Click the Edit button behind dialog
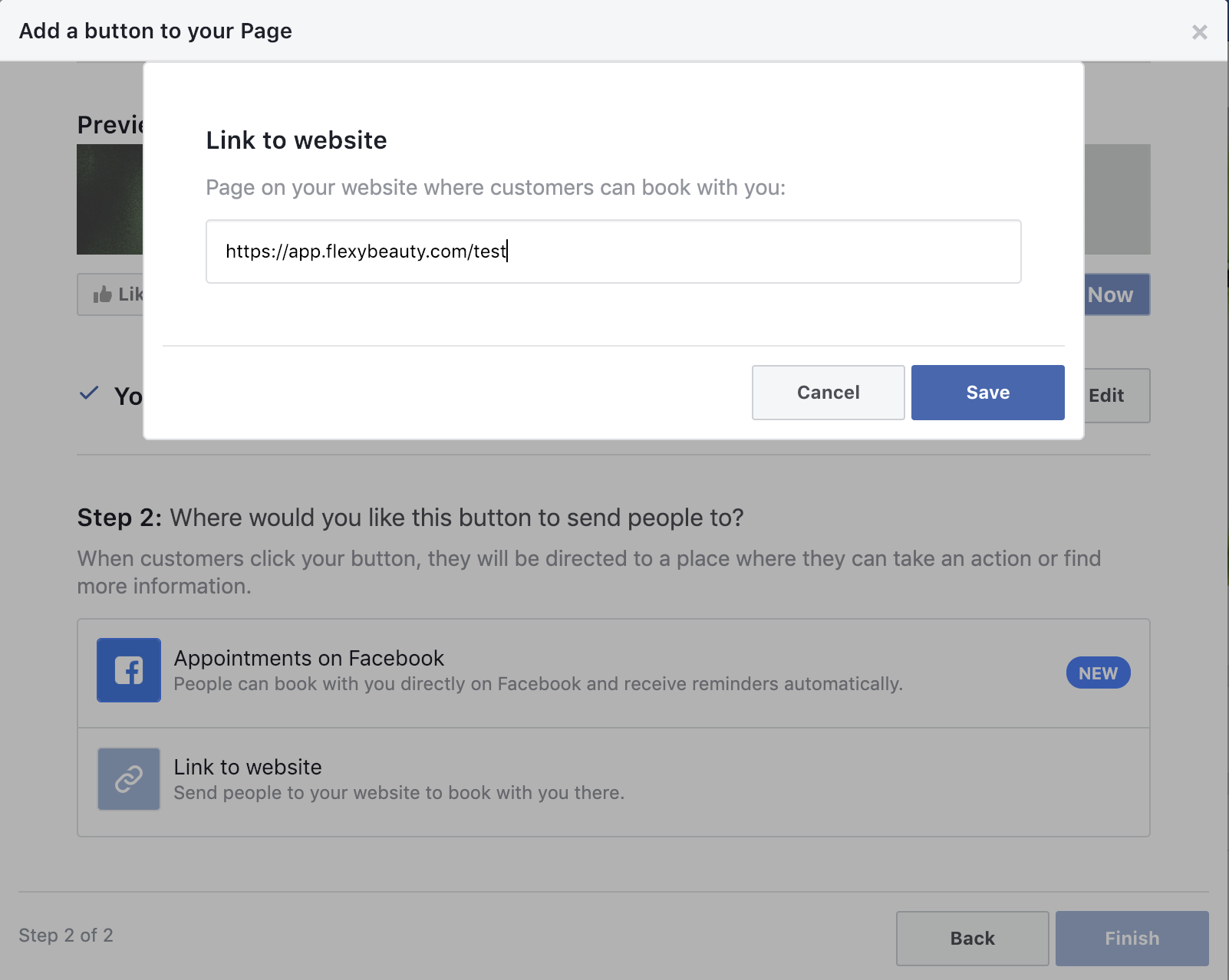Viewport: 1229px width, 980px height. click(x=1116, y=396)
